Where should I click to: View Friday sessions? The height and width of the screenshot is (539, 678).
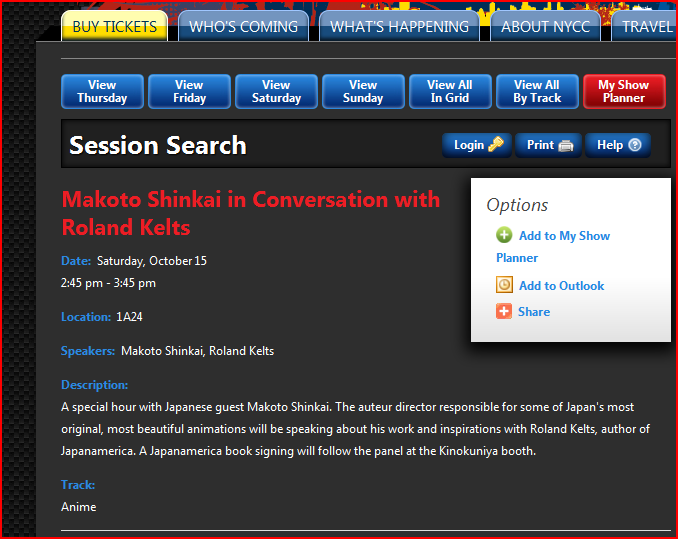click(189, 92)
